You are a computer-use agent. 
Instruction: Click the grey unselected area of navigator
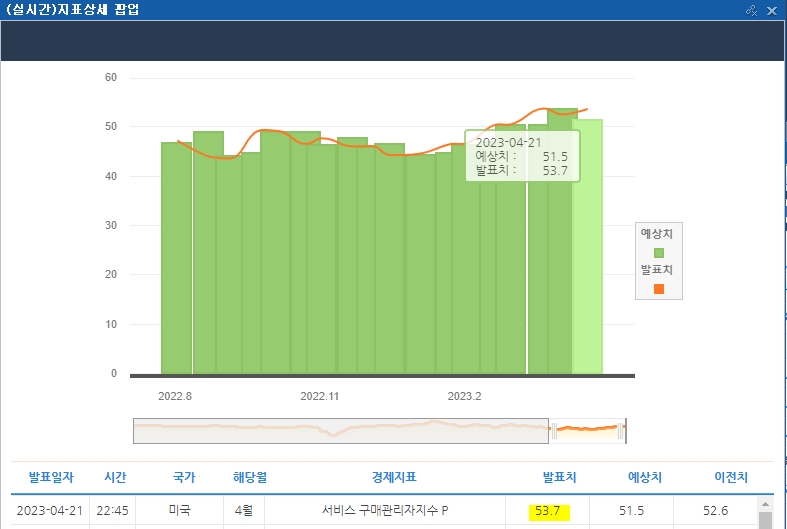341,431
